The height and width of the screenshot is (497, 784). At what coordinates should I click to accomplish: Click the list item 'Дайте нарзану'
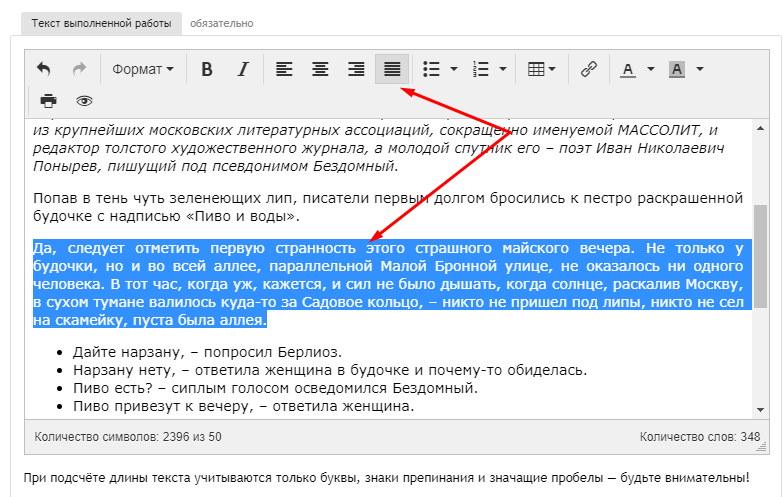[207, 352]
